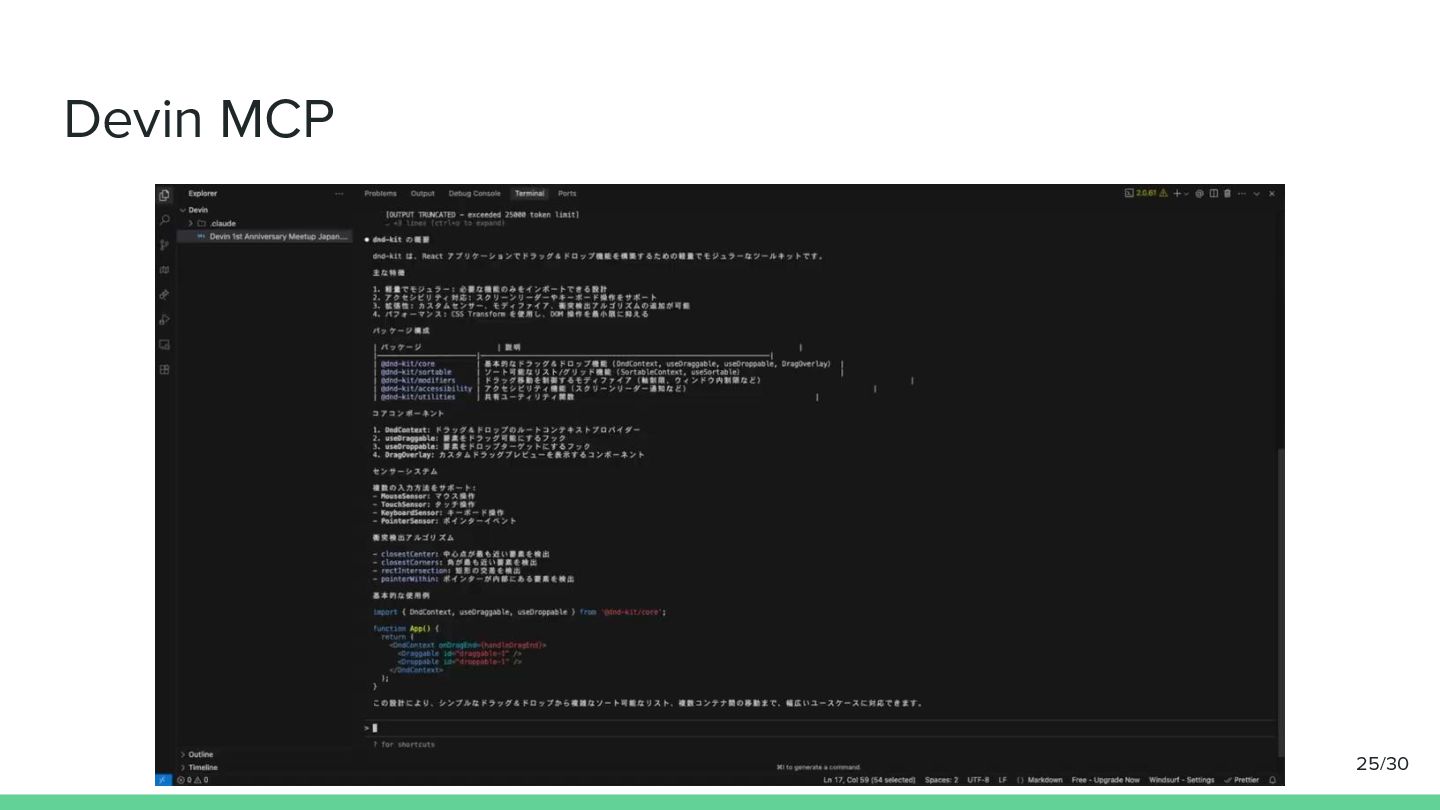Click the bottom grid icon in activity bar

point(164,370)
